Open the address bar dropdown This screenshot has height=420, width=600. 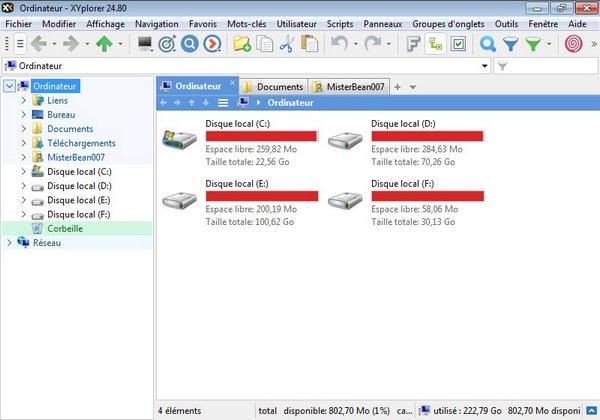point(485,66)
